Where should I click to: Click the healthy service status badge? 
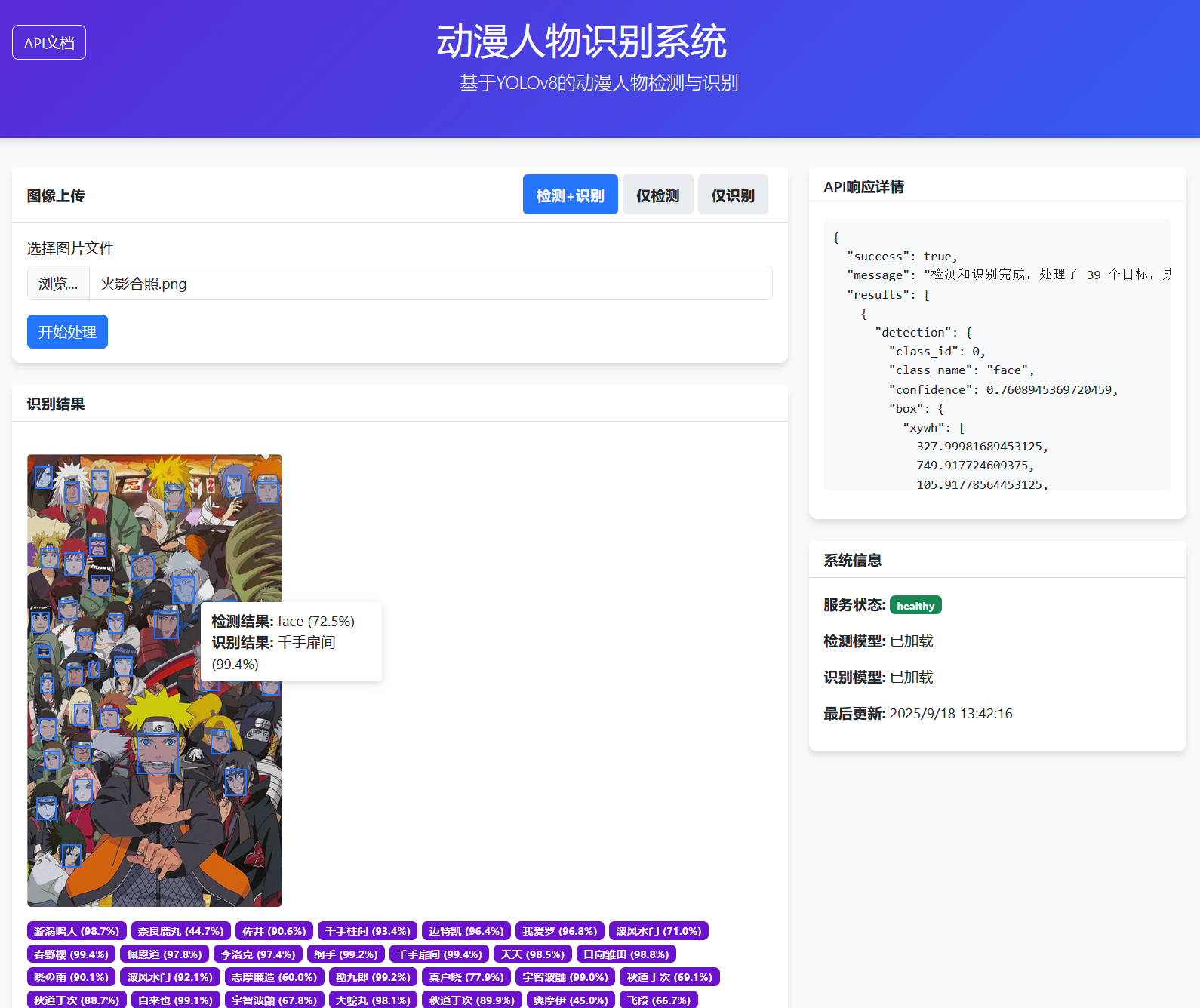click(x=915, y=605)
